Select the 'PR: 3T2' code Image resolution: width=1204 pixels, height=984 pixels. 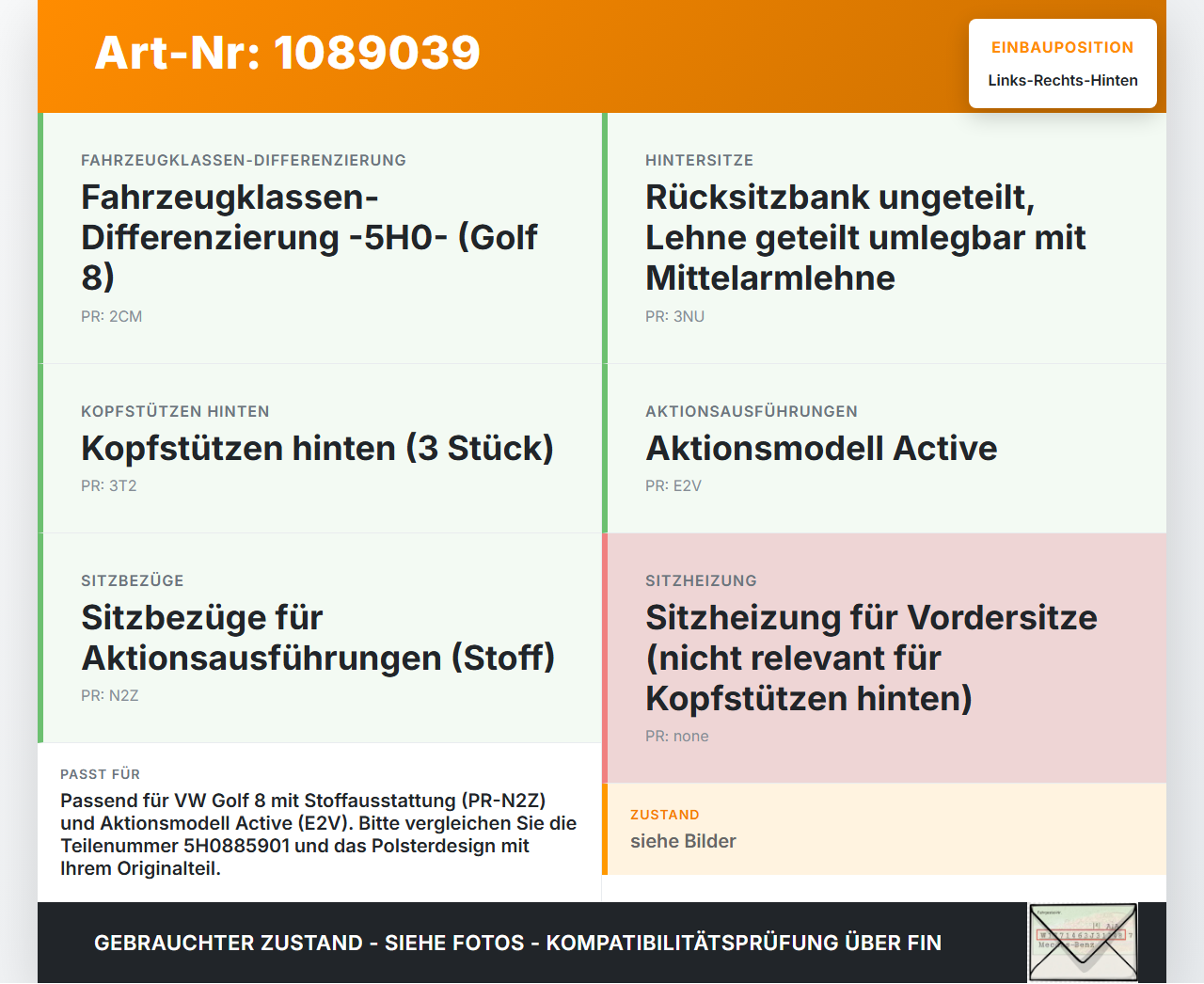click(x=109, y=485)
